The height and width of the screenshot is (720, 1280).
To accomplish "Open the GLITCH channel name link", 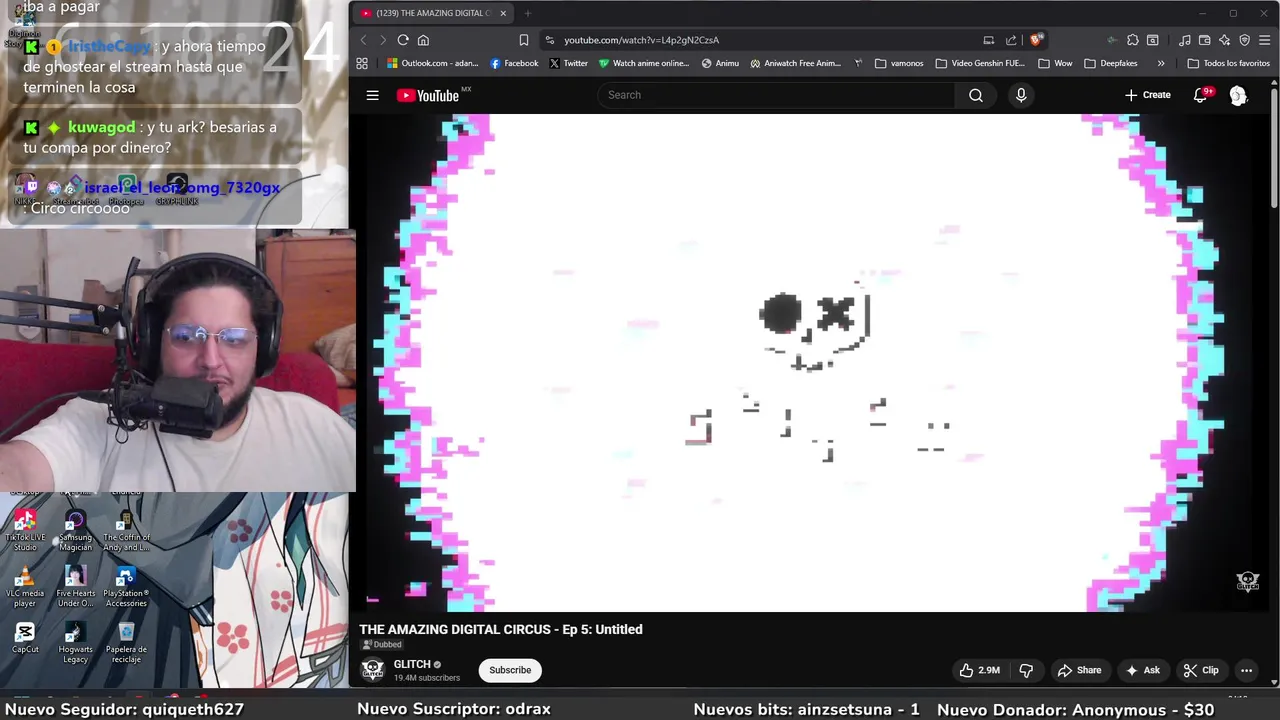I will tap(412, 664).
